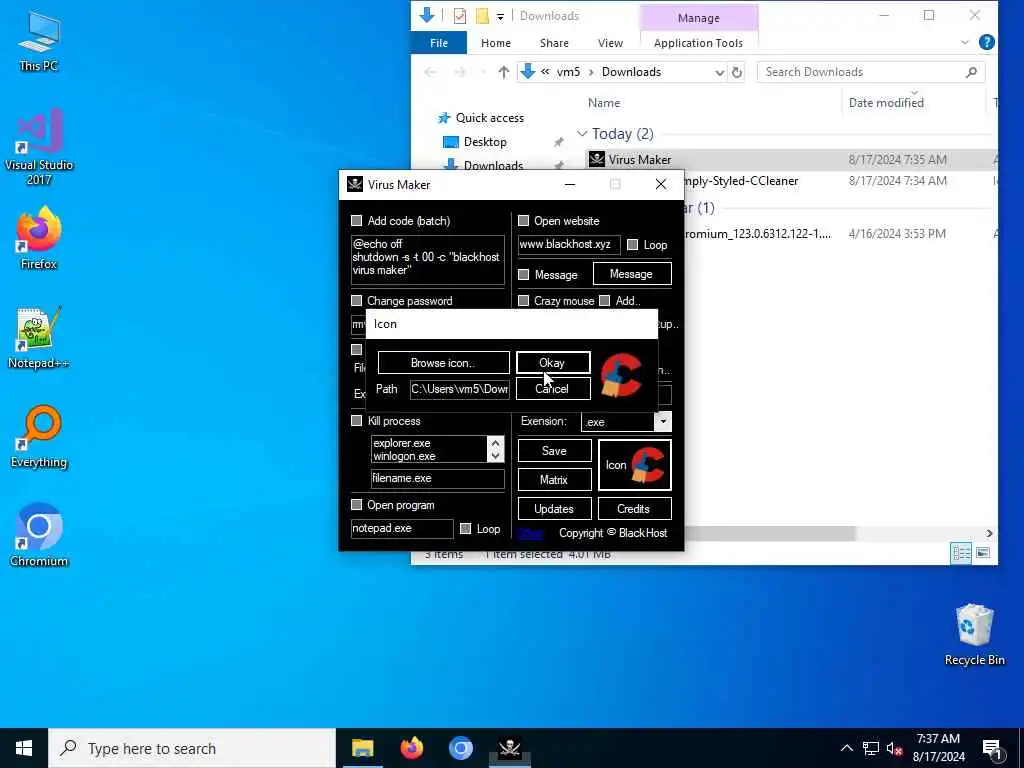Open the Home ribbon tab
This screenshot has height=768, width=1024.
click(496, 42)
